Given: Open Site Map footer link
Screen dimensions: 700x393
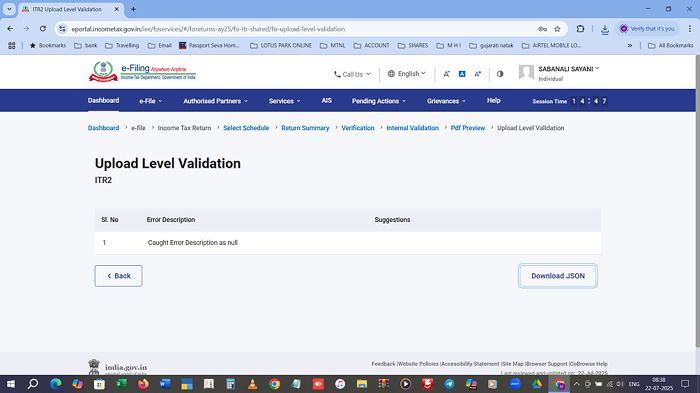Looking at the screenshot, I should point(512,364).
